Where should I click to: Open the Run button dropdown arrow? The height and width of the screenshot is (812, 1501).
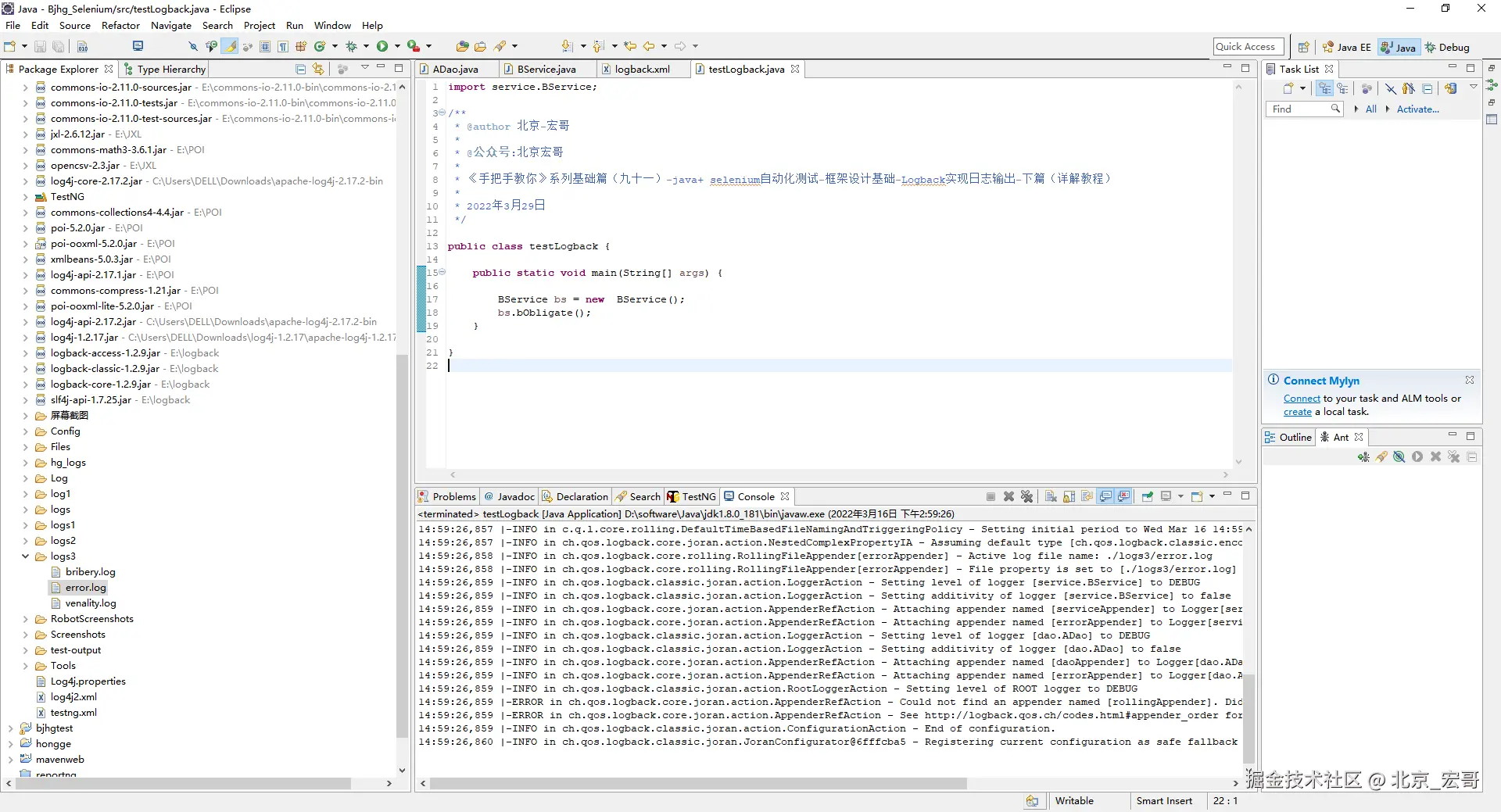(397, 47)
